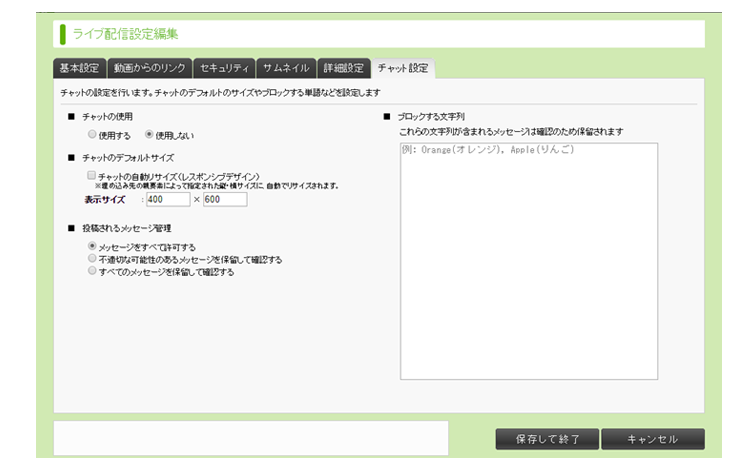This screenshot has height=470, width=750.
Task: Select the チャット設定 tab
Action: (403, 68)
